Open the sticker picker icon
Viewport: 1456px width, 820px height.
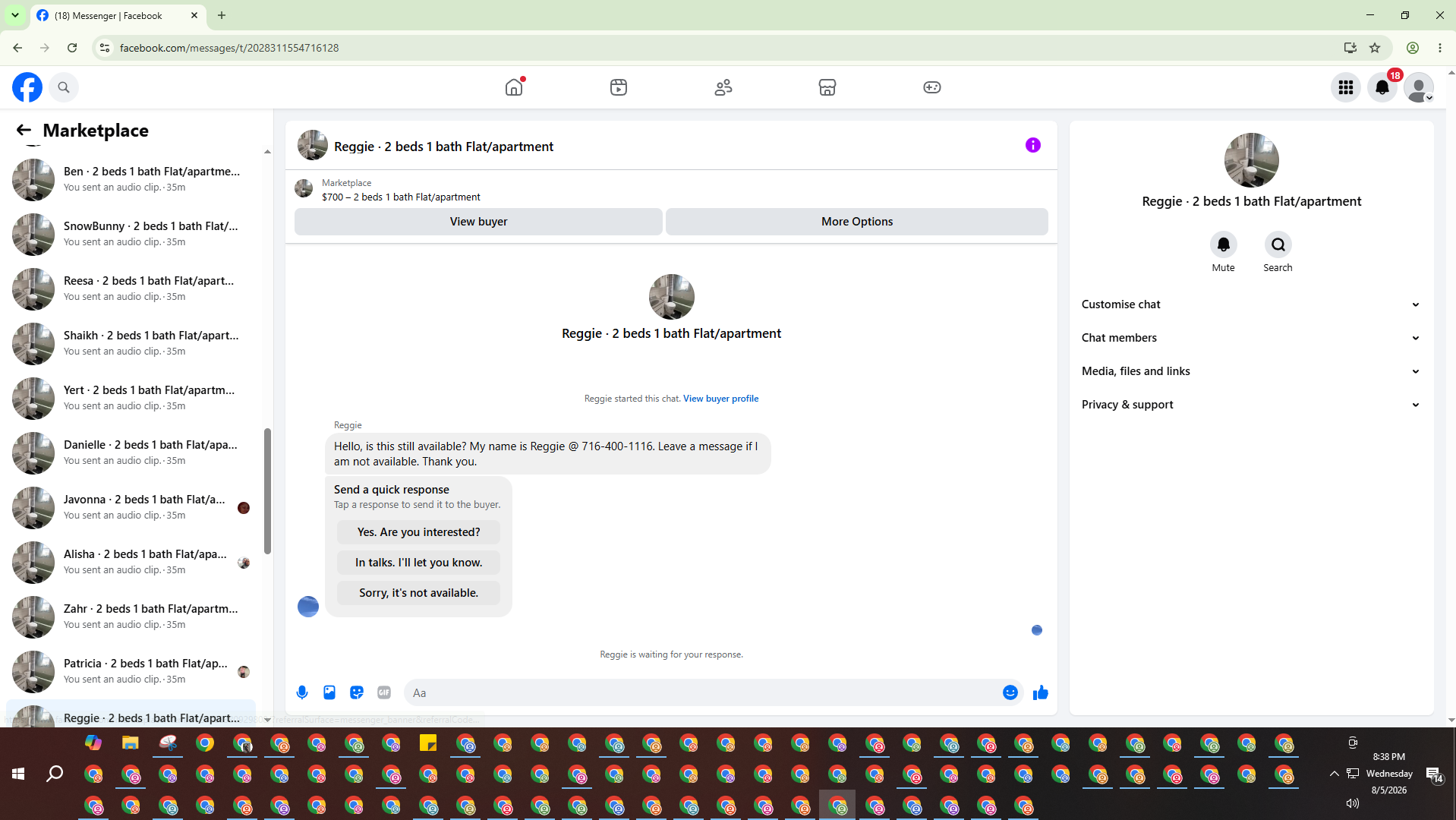click(357, 692)
